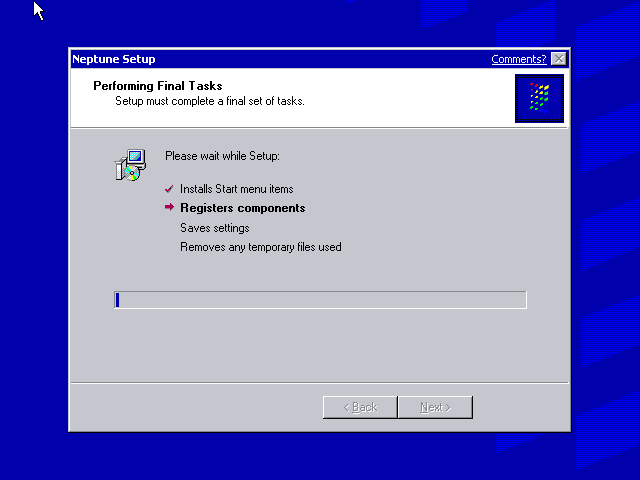Click the setup computer and CD icon
Viewport: 640px width, 480px height.
pyautogui.click(x=131, y=165)
